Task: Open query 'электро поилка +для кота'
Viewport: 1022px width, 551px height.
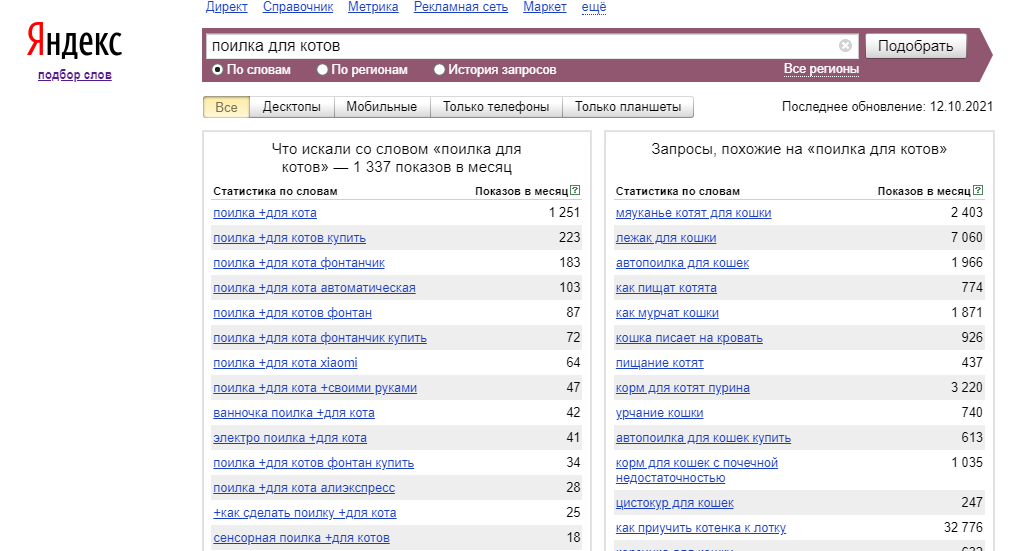Action: (x=290, y=438)
